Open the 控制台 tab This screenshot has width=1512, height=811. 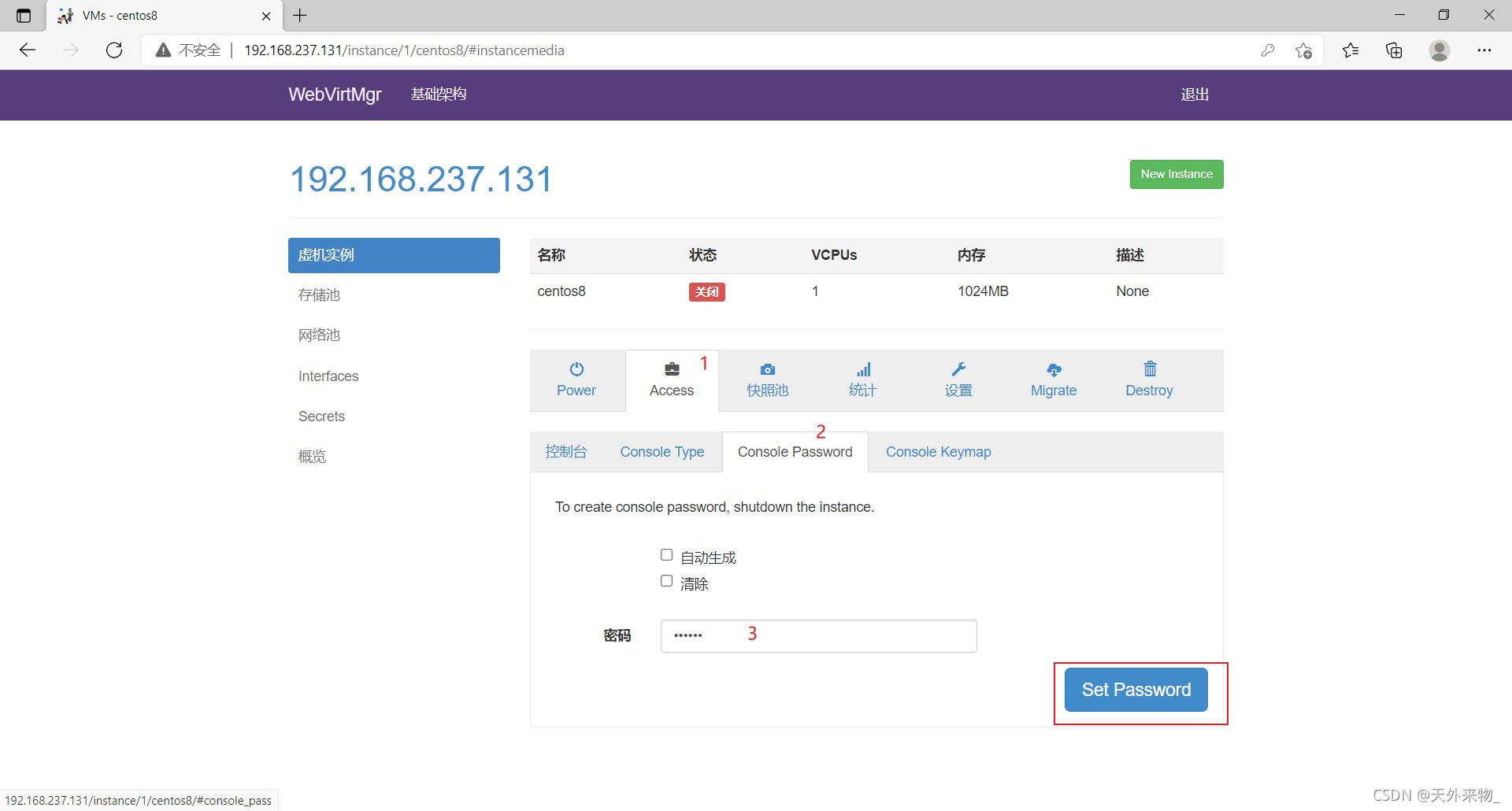pyautogui.click(x=565, y=452)
